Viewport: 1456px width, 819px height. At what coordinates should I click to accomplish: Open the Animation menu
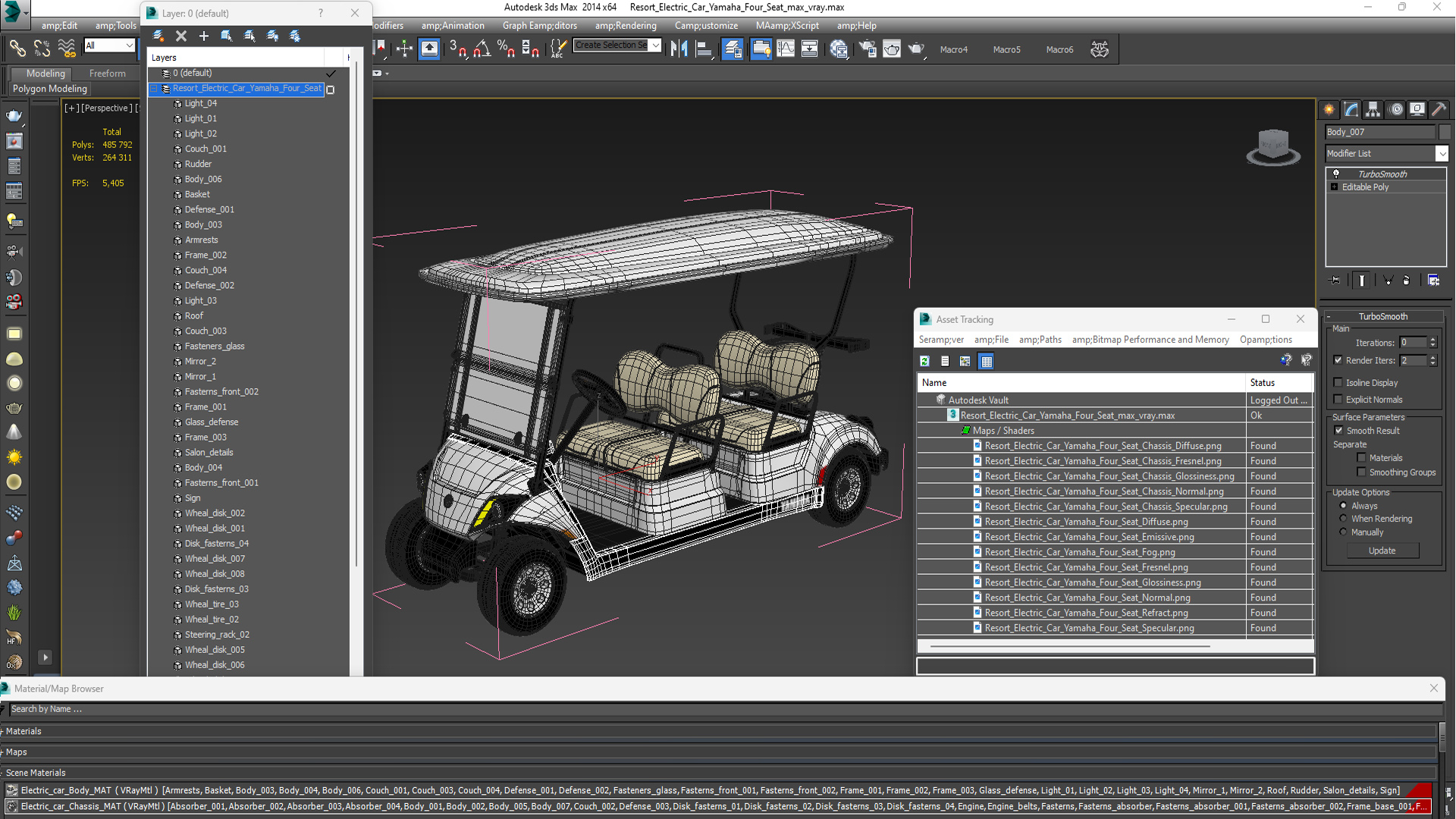(x=453, y=26)
